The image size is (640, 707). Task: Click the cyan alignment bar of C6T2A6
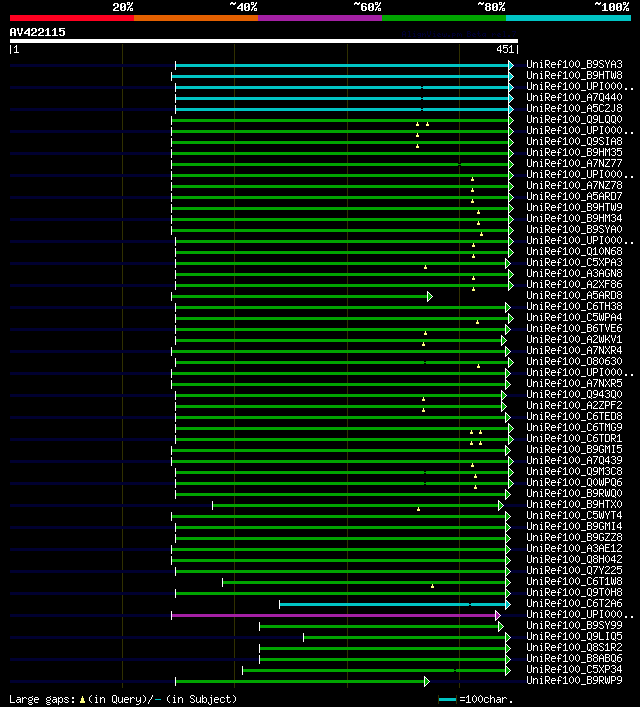tap(392, 605)
